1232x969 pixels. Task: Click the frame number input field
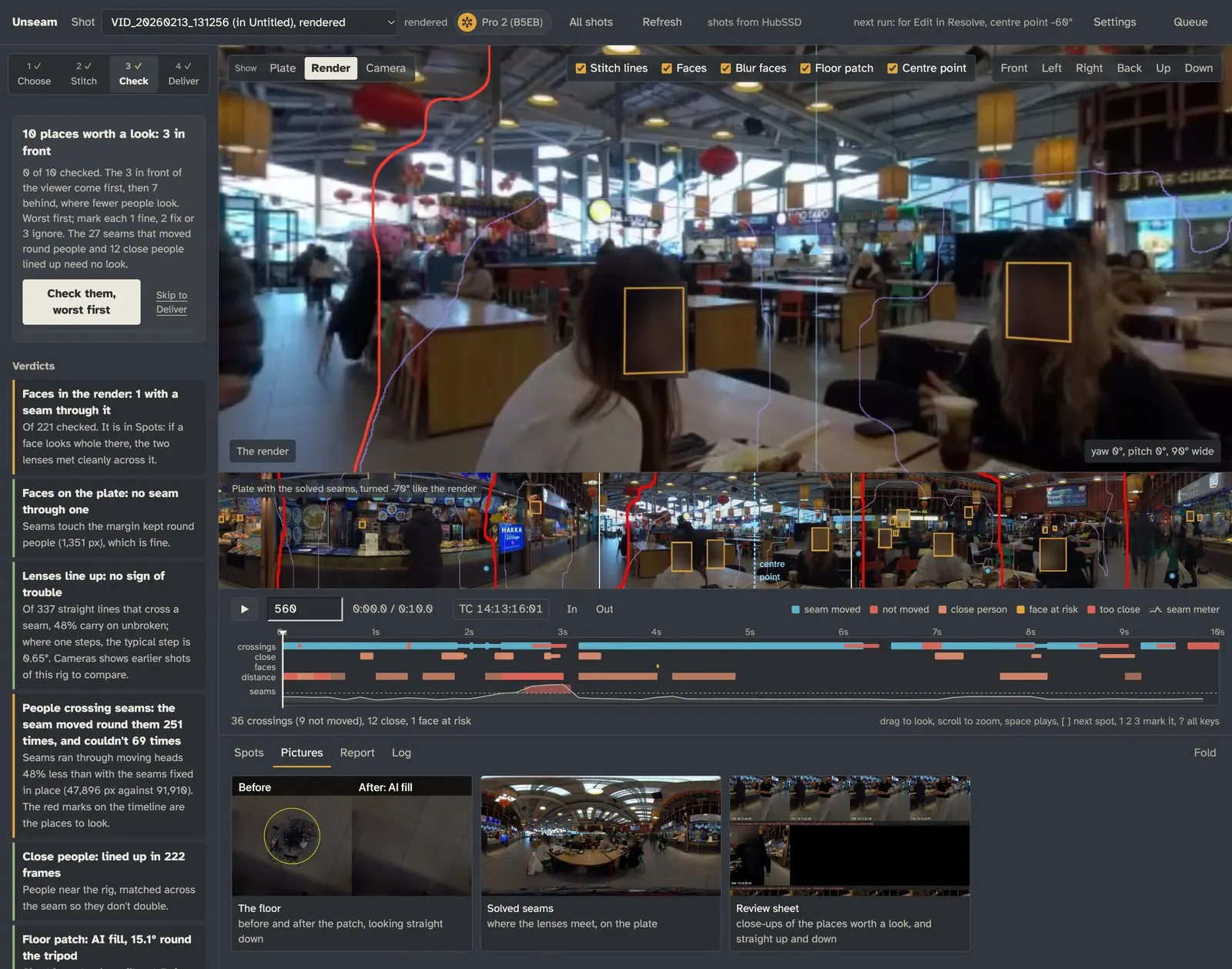tap(305, 609)
